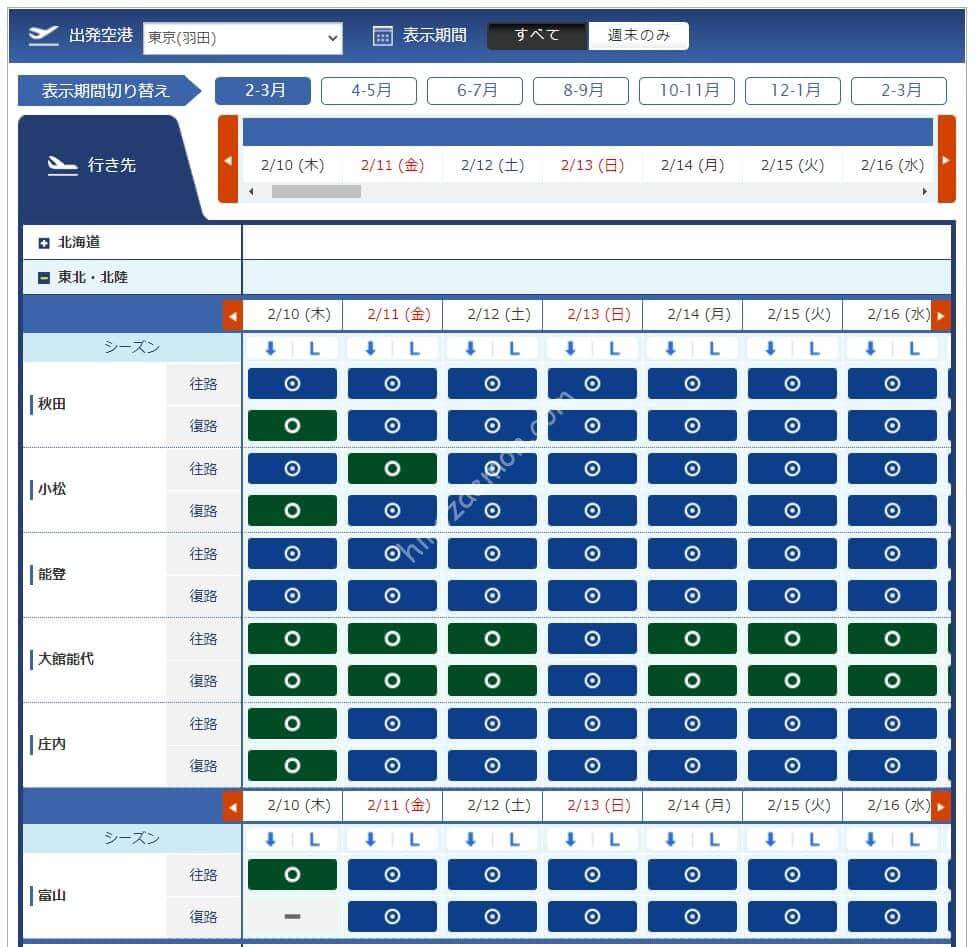Select 大館能代 往路 blue availability on 2/13
Viewport: 975px width, 947px height.
click(592, 639)
